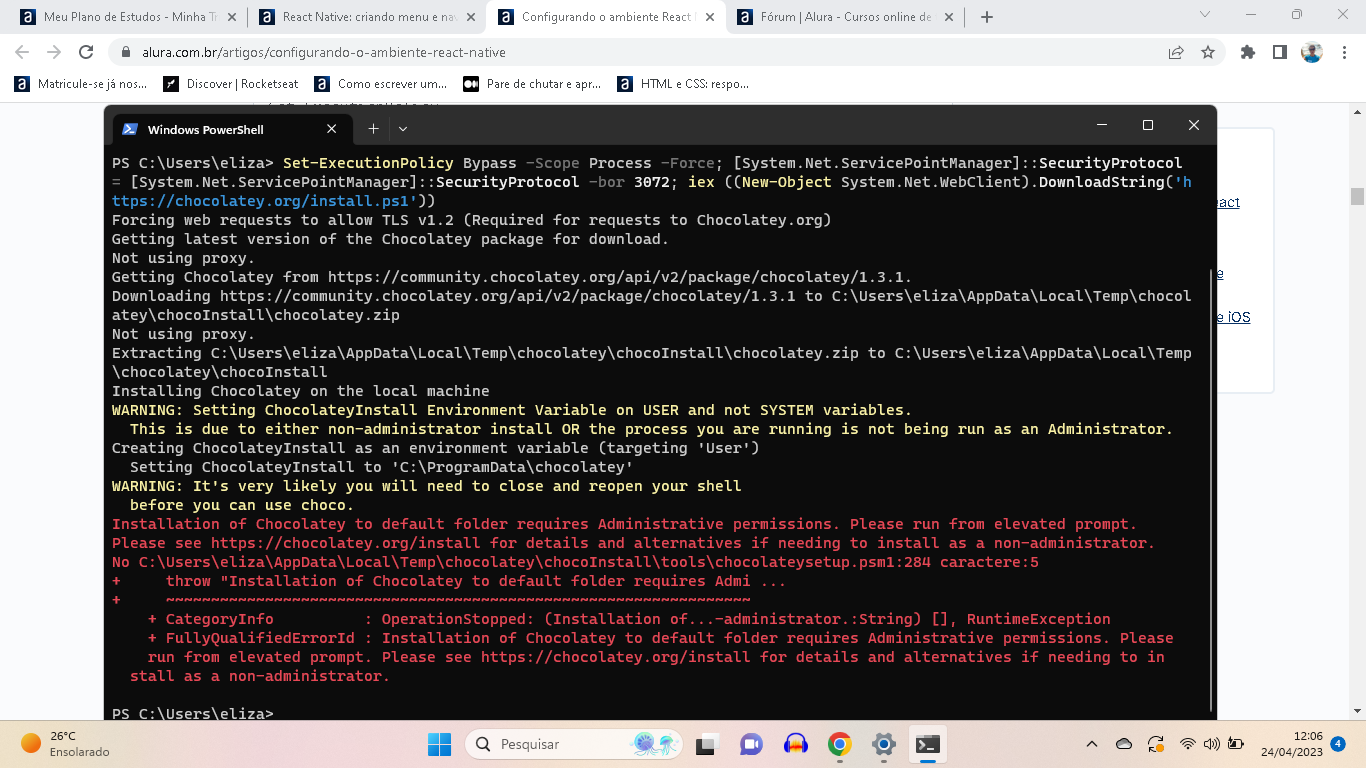The width and height of the screenshot is (1366, 768).
Task: Open the clock showing 12:06 24/04/2023
Action: [x=1291, y=744]
